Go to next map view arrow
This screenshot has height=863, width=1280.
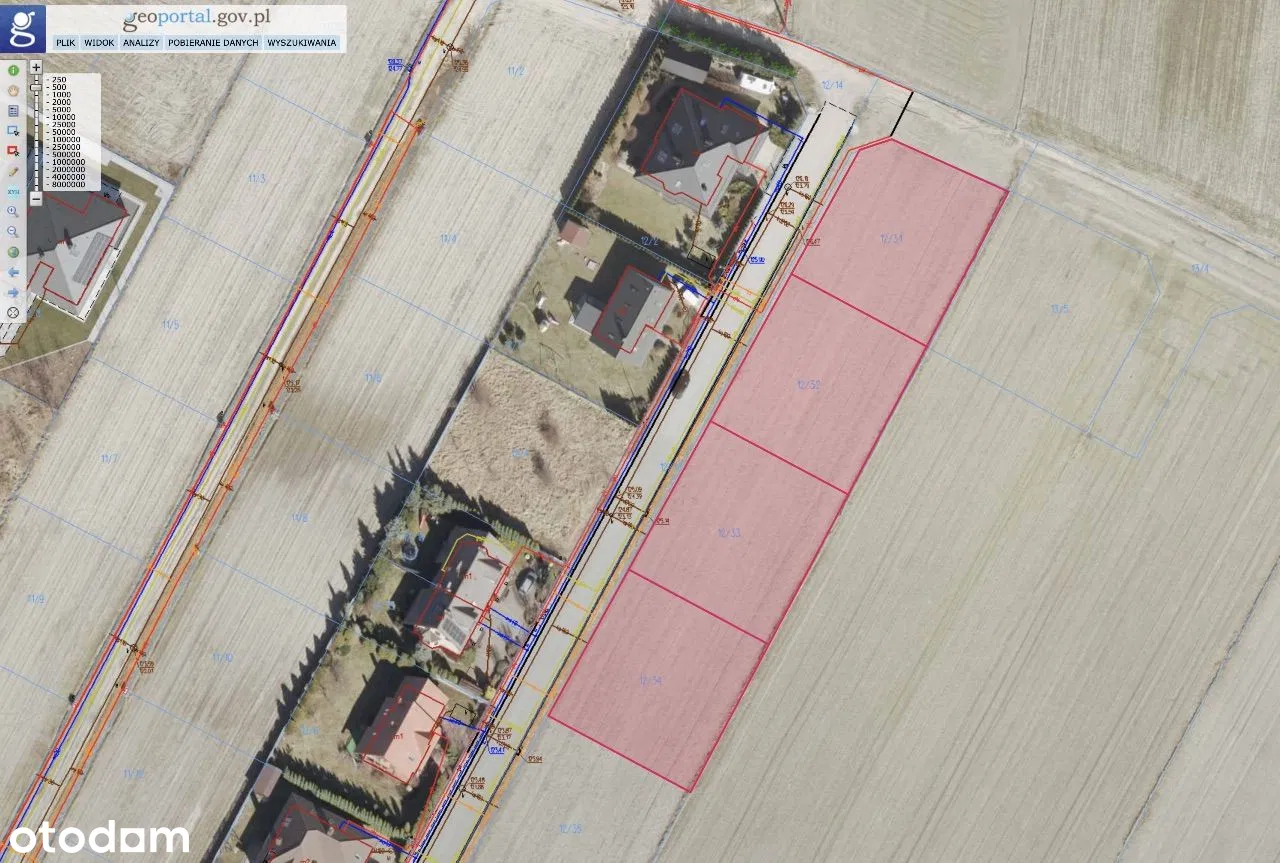[x=13, y=292]
